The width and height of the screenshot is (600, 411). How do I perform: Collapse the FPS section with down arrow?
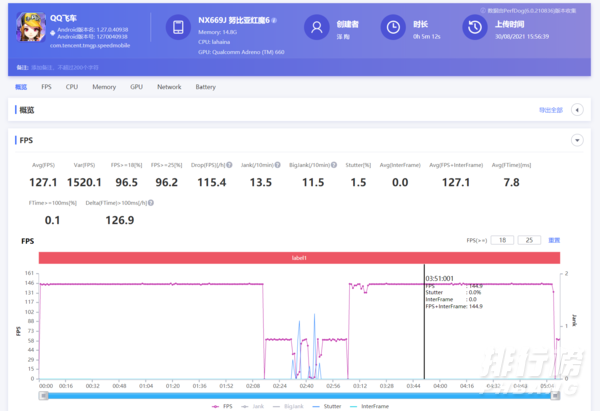tap(577, 140)
